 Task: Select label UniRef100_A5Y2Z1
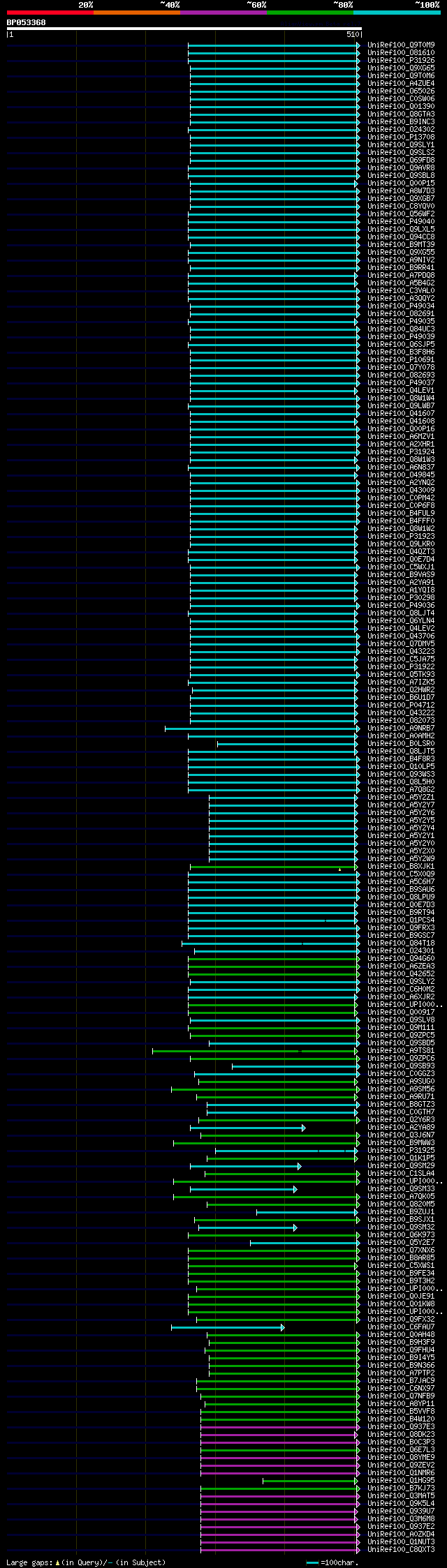tap(401, 798)
